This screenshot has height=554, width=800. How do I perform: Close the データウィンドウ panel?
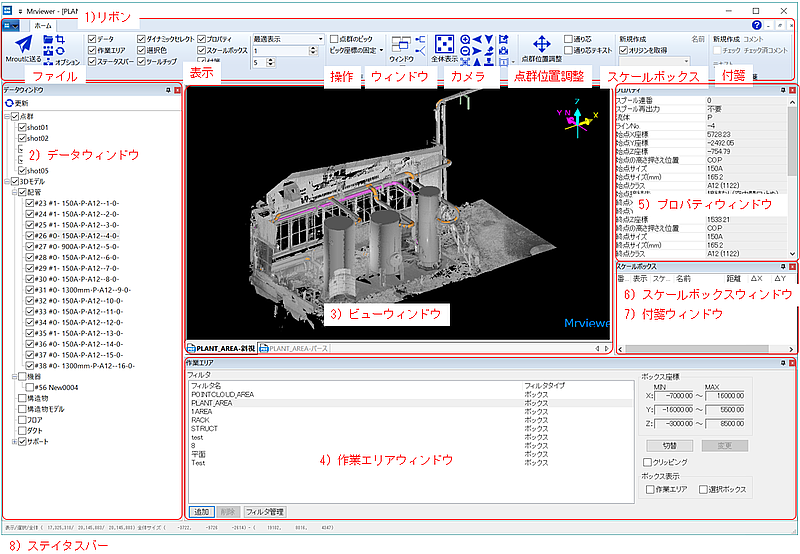(177, 90)
